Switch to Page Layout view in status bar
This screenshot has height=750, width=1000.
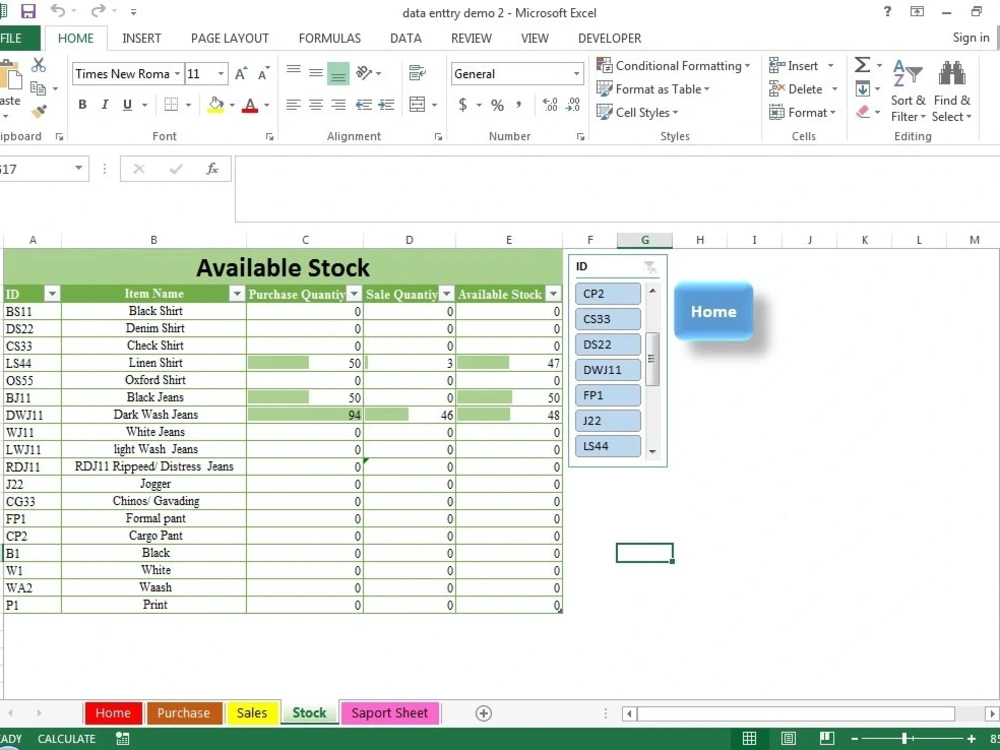pos(788,739)
